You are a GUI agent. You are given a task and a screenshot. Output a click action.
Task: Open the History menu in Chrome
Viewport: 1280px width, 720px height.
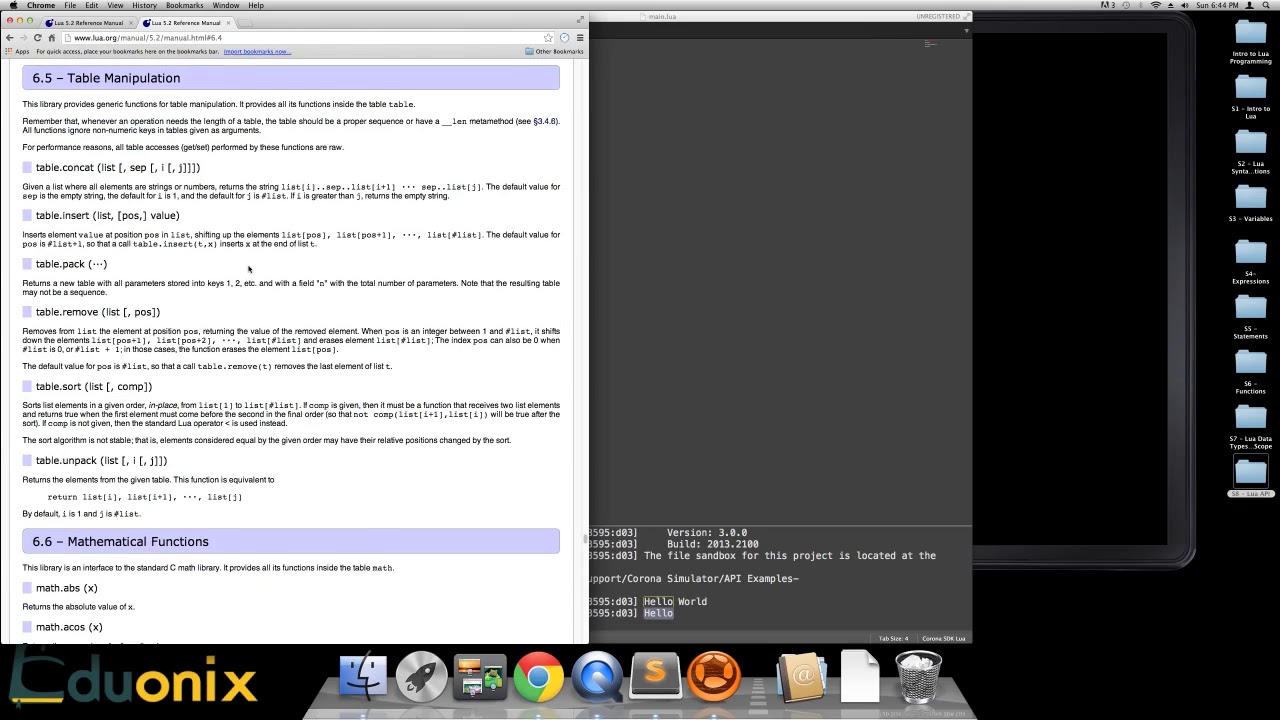pyautogui.click(x=144, y=5)
